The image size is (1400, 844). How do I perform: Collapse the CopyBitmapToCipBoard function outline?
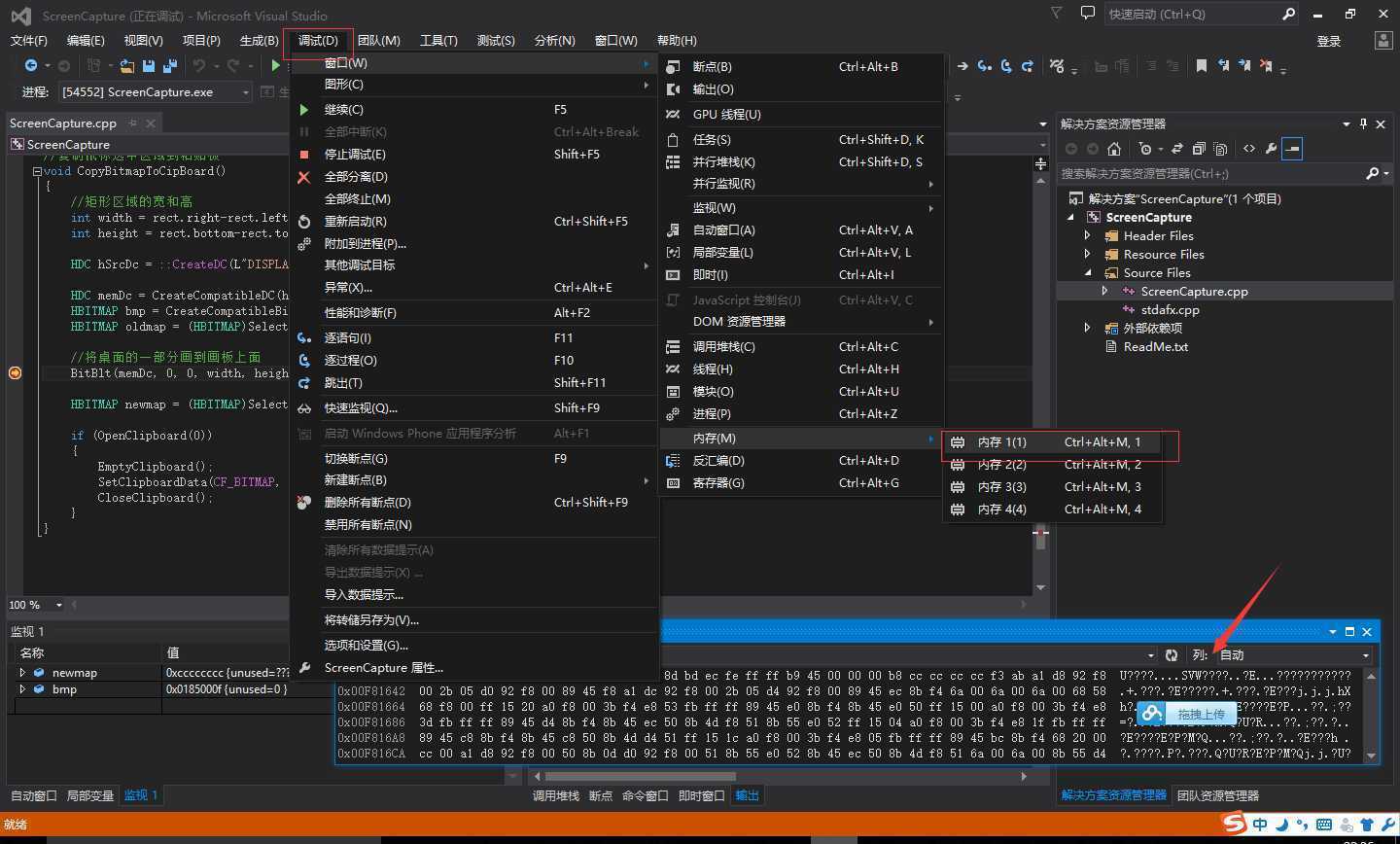37,171
